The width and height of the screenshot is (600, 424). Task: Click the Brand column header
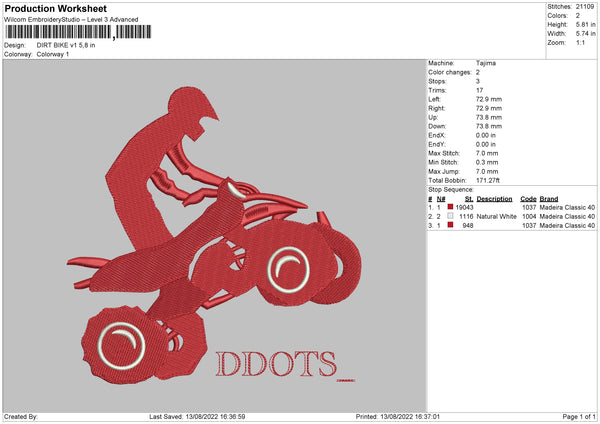point(551,198)
